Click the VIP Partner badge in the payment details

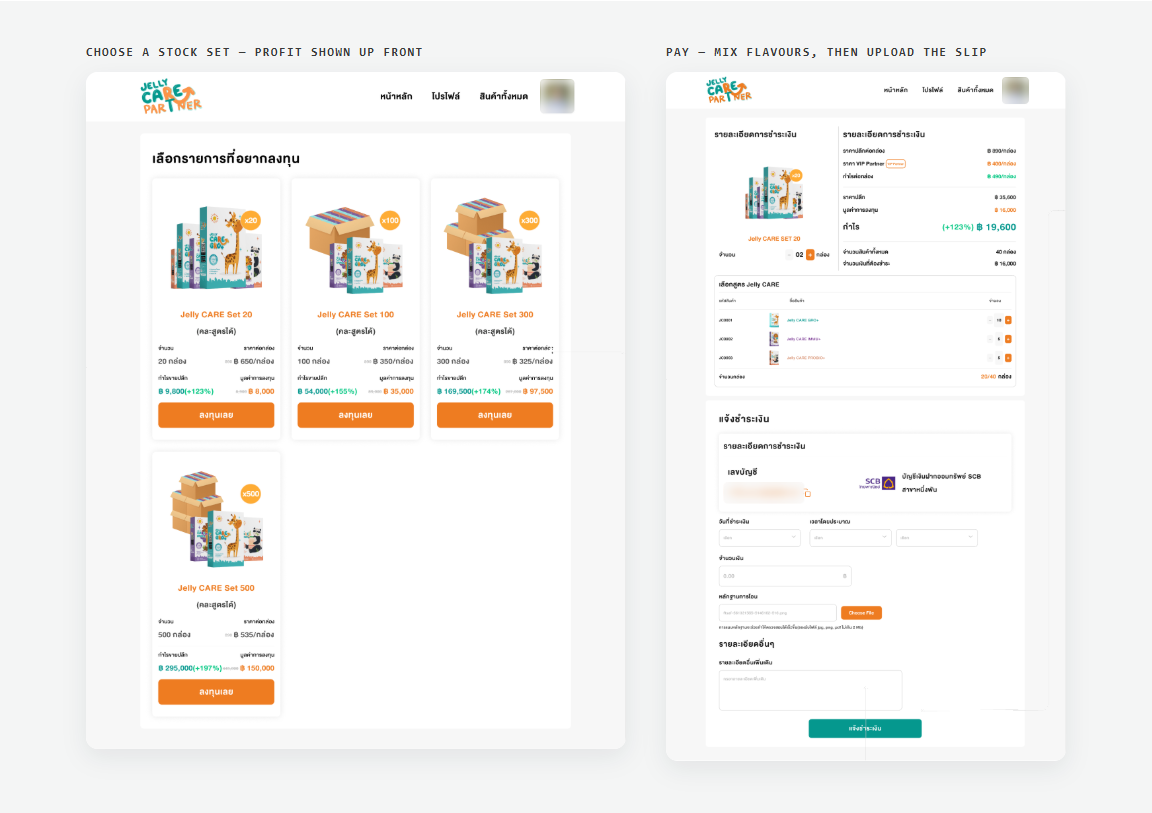[x=896, y=164]
